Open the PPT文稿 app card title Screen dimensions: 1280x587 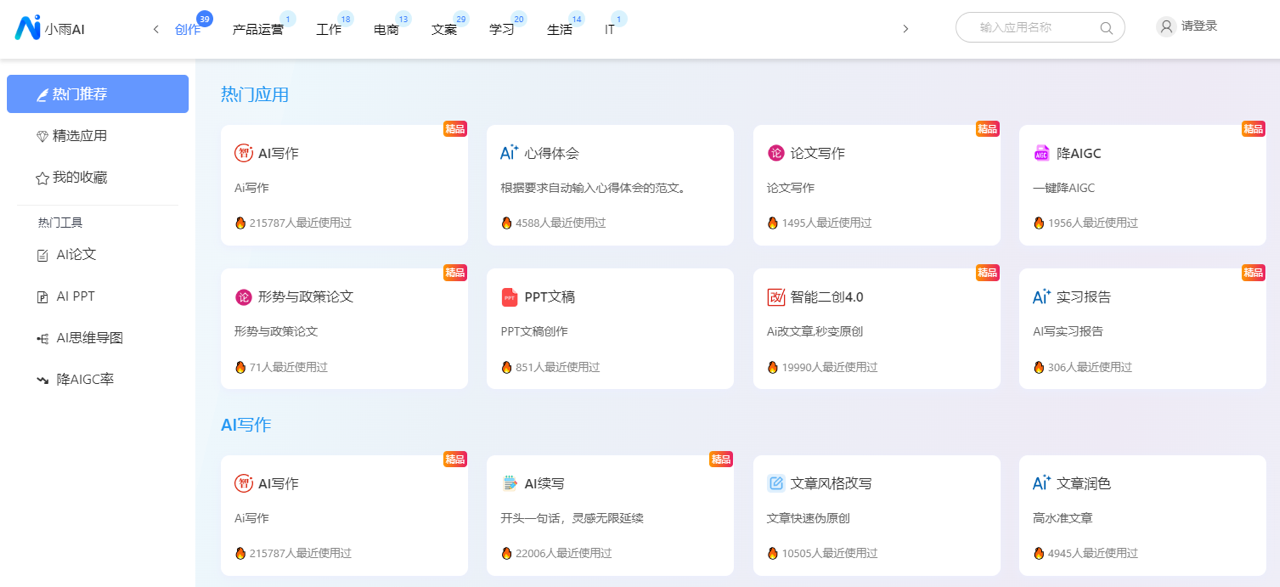[550, 297]
